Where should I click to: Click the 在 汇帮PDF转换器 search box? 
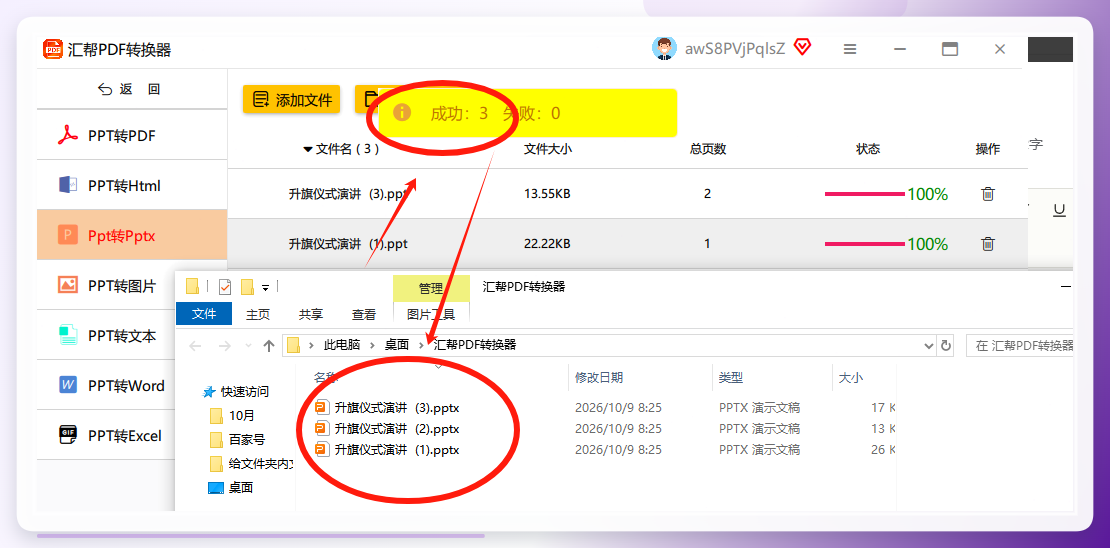point(1019,346)
